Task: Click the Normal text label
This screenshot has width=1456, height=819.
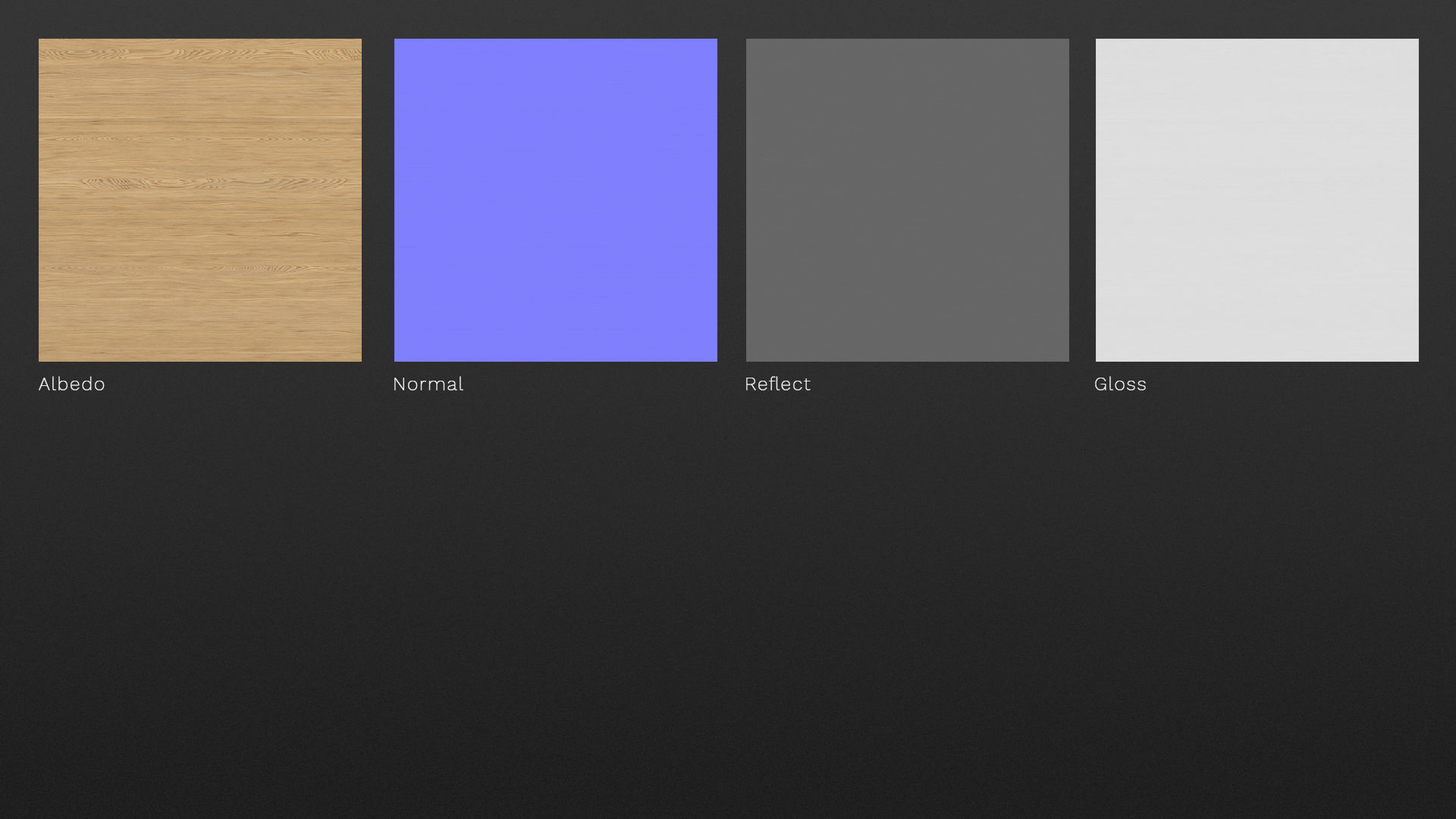Action: point(428,384)
